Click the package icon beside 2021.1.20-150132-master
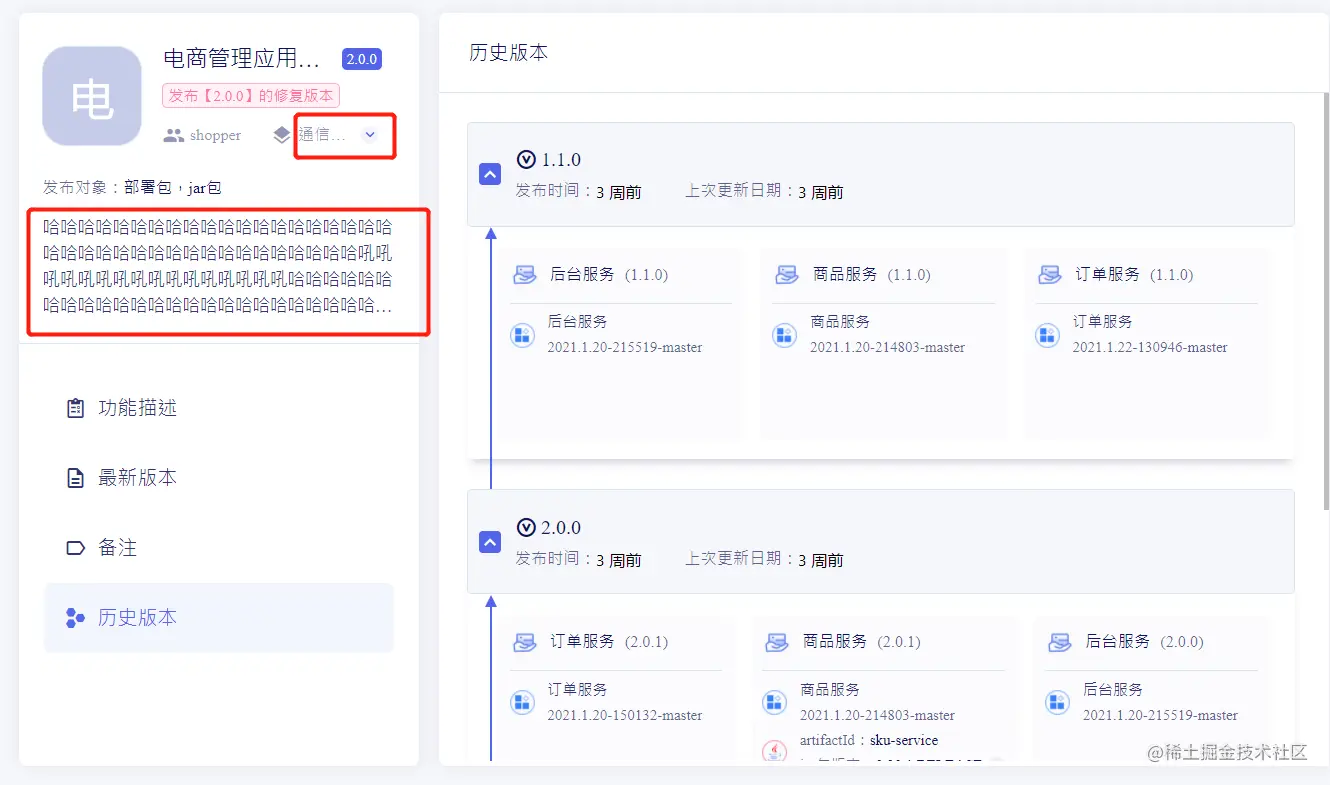Image resolution: width=1330 pixels, height=785 pixels. pos(522,702)
